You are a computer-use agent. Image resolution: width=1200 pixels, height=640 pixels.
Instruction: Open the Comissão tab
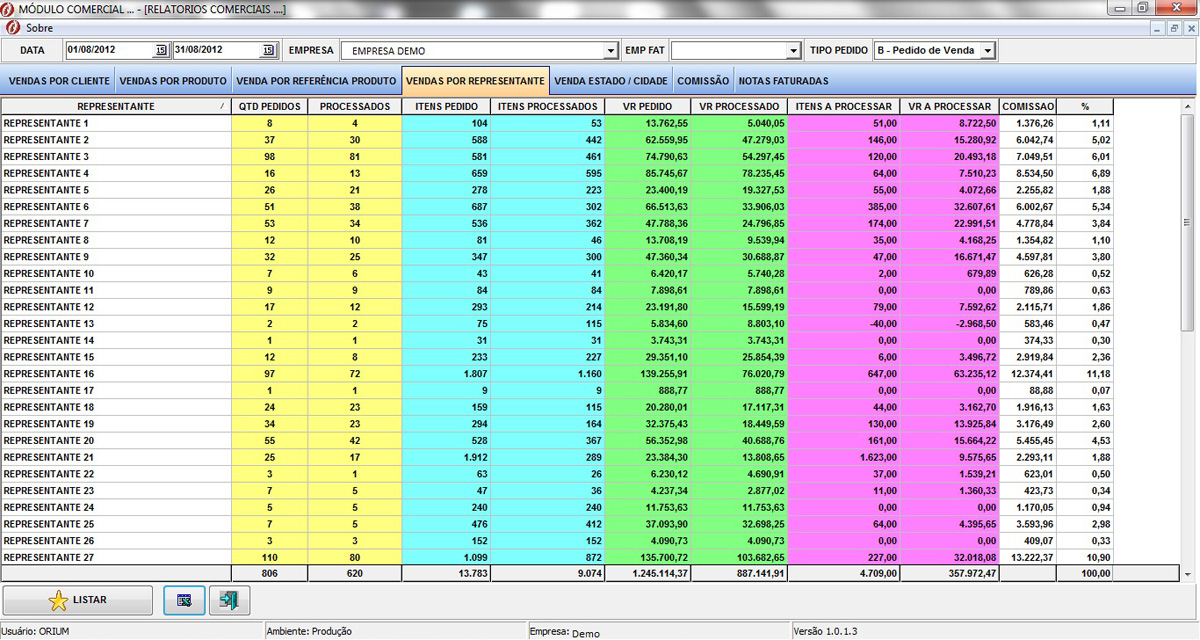(702, 81)
